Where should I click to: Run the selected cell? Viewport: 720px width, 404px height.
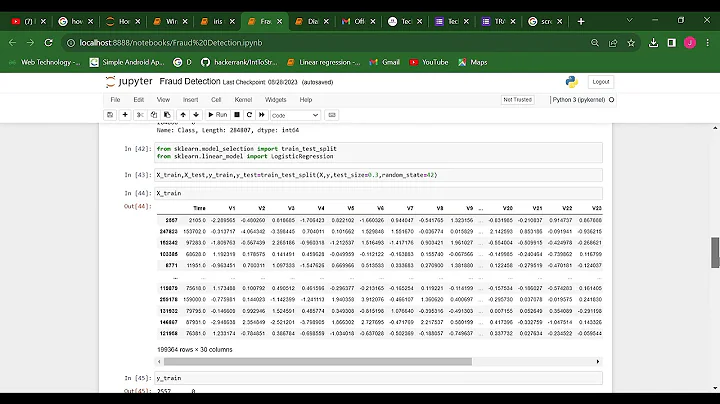(218, 115)
